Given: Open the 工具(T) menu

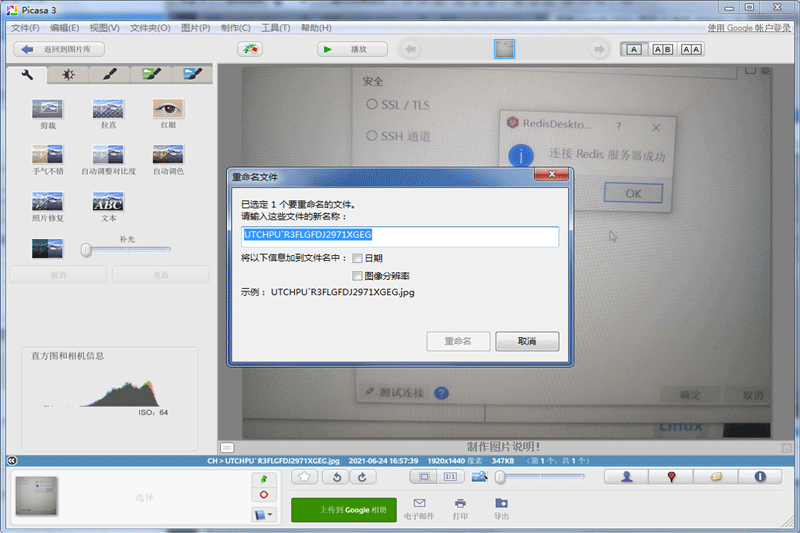Looking at the screenshot, I should click(275, 28).
